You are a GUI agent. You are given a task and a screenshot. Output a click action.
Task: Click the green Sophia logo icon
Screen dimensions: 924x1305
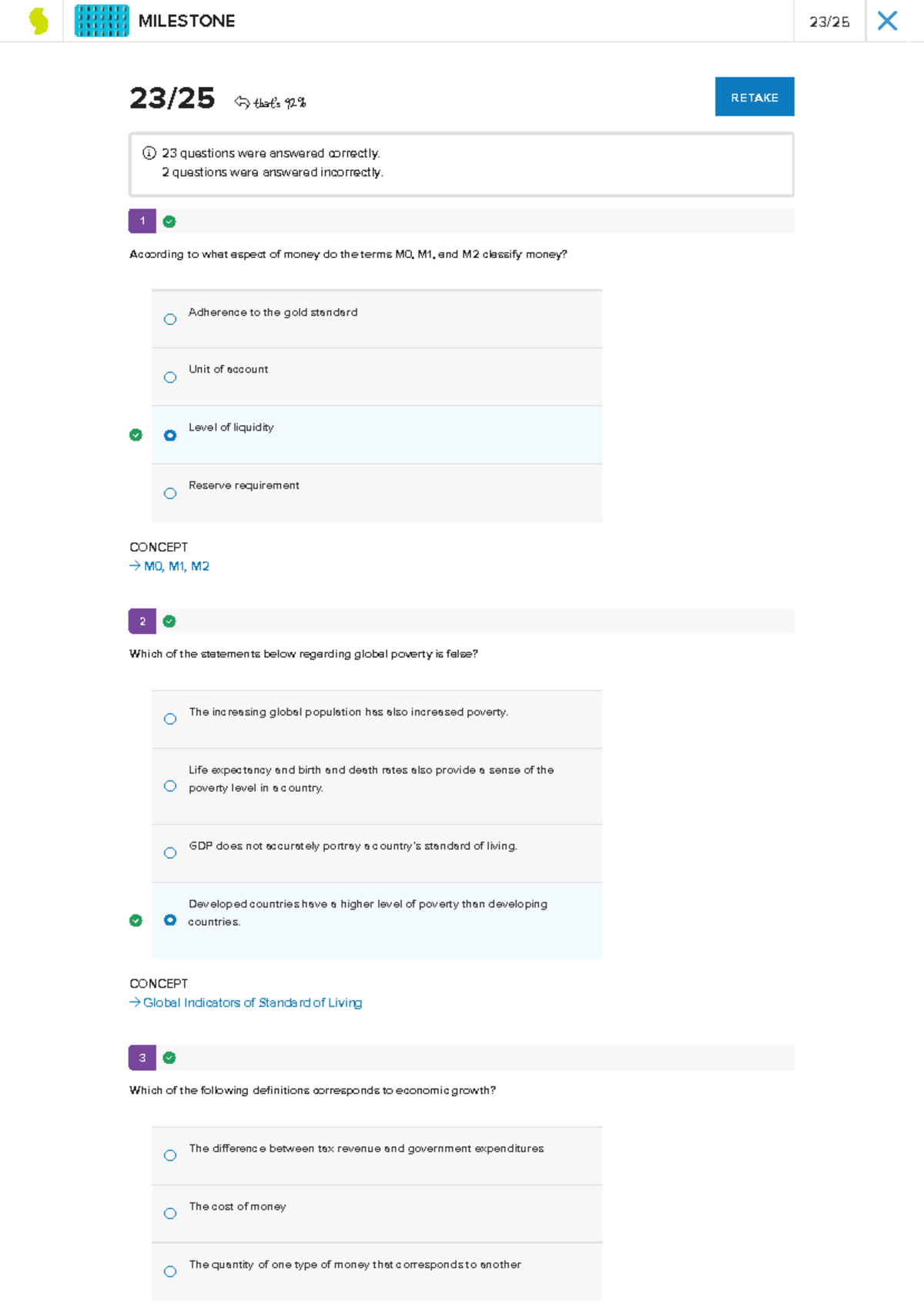tap(38, 21)
